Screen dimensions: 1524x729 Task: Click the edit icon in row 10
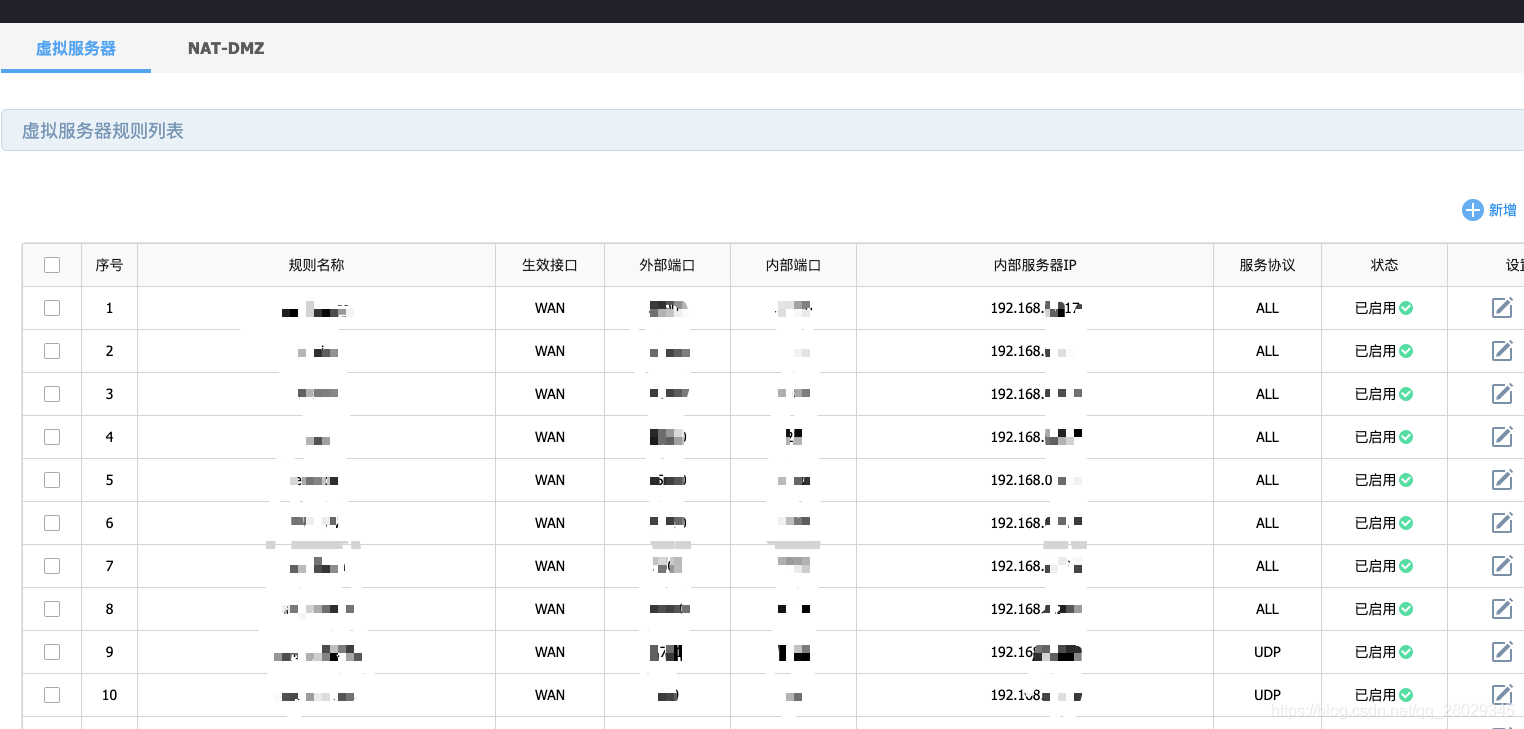[x=1501, y=694]
